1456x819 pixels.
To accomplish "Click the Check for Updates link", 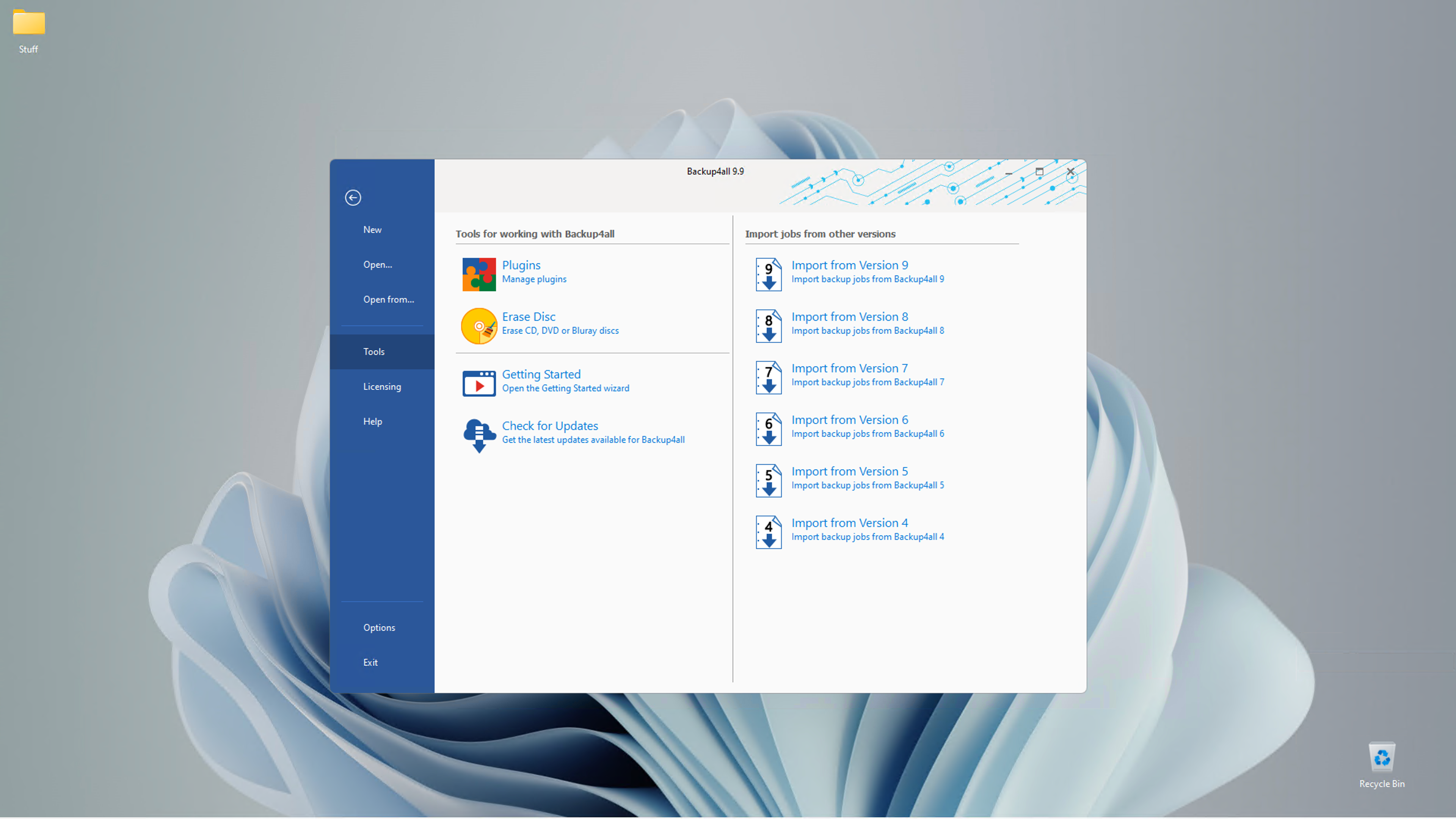I will click(550, 425).
